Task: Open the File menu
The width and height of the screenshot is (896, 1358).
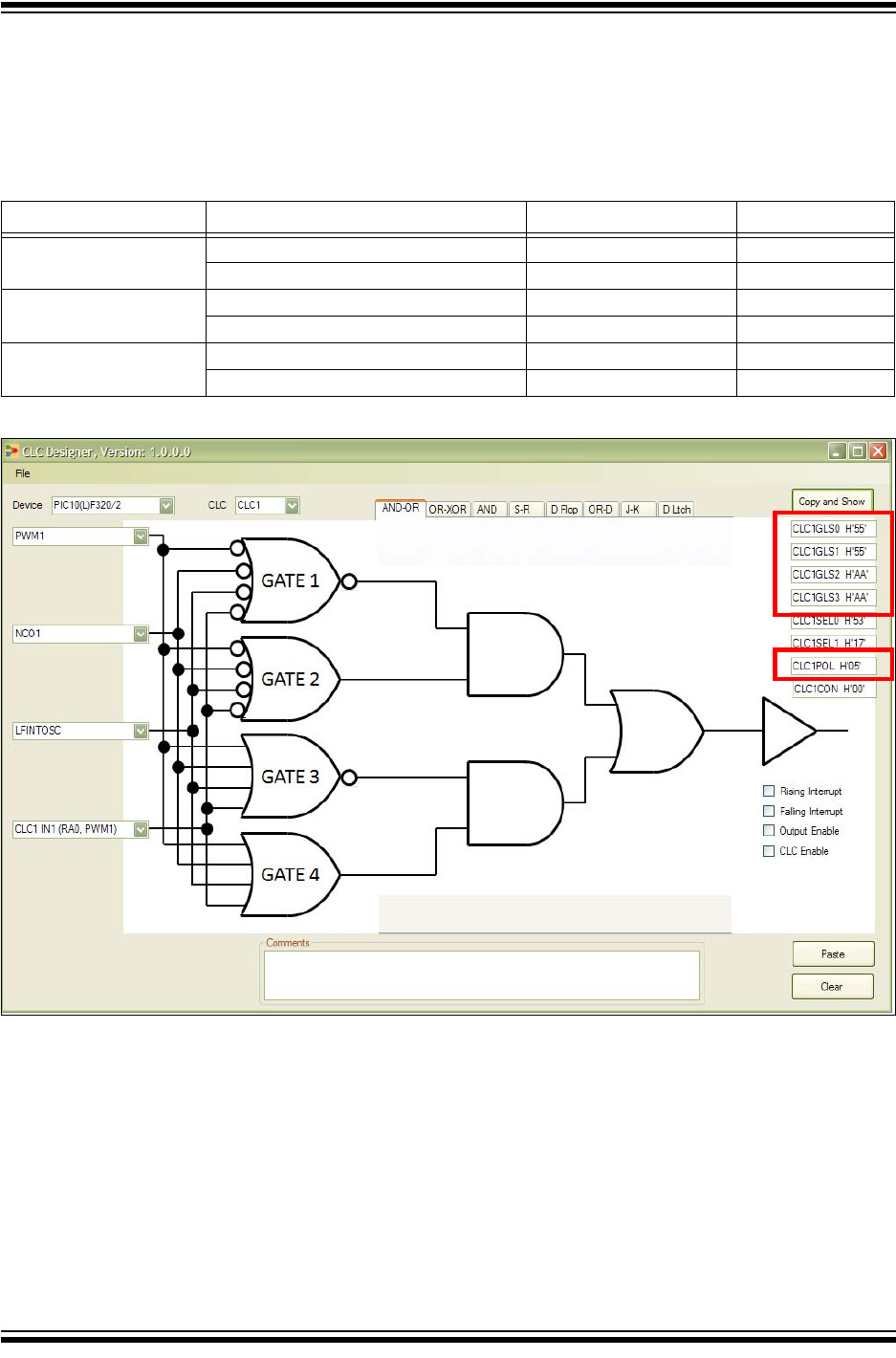Action: pos(23,473)
